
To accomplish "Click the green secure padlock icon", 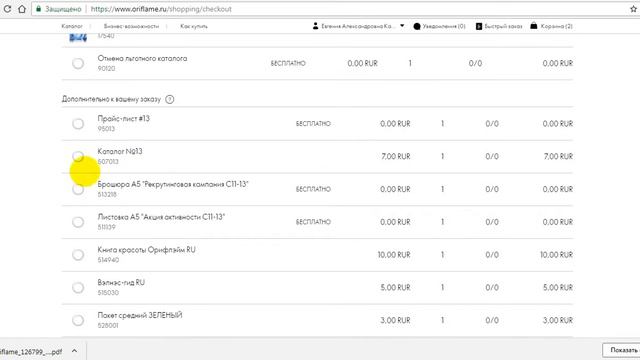I will pyautogui.click(x=38, y=9).
